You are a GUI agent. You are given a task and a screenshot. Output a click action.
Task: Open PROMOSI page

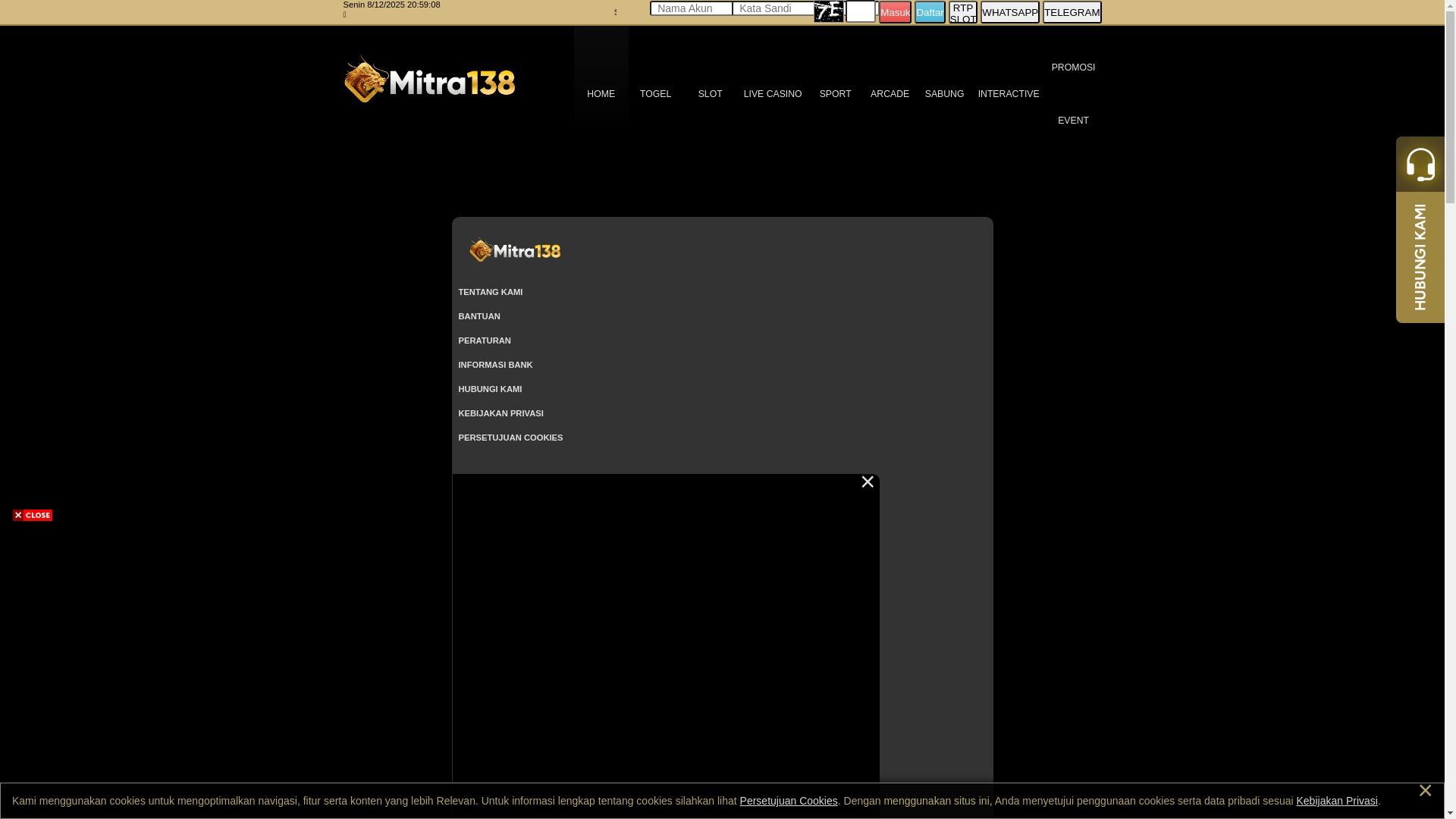[1073, 67]
